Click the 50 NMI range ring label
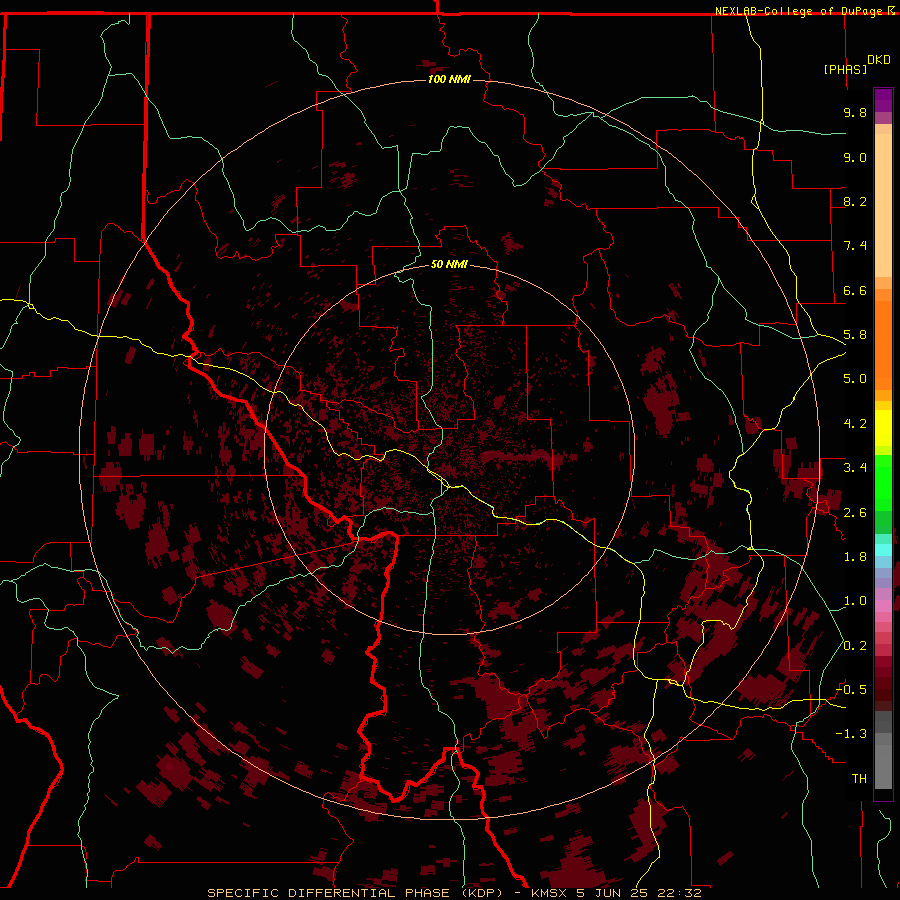 click(x=449, y=264)
